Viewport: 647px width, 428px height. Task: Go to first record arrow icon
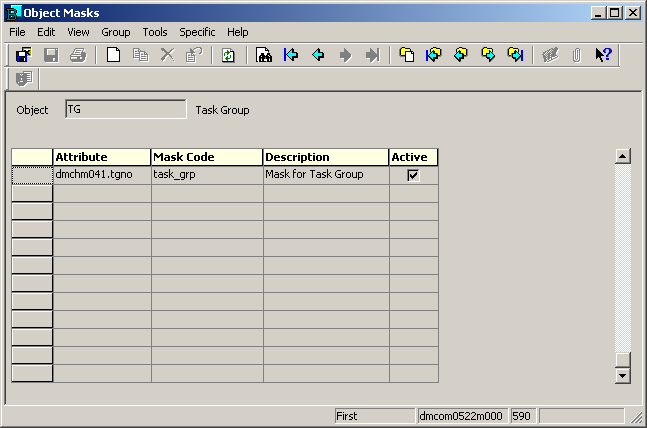[x=291, y=55]
